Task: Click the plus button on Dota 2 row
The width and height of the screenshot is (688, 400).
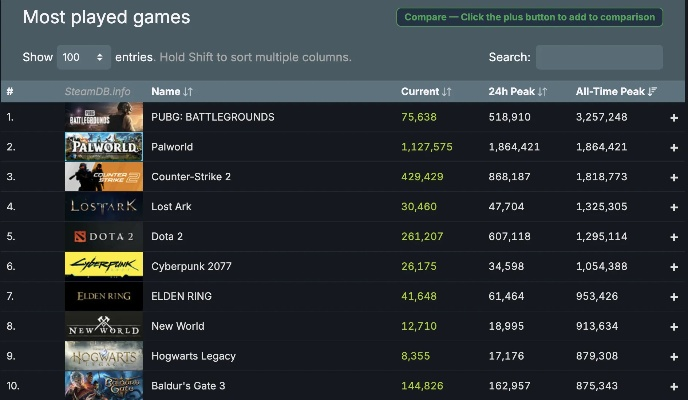Action: tap(674, 237)
